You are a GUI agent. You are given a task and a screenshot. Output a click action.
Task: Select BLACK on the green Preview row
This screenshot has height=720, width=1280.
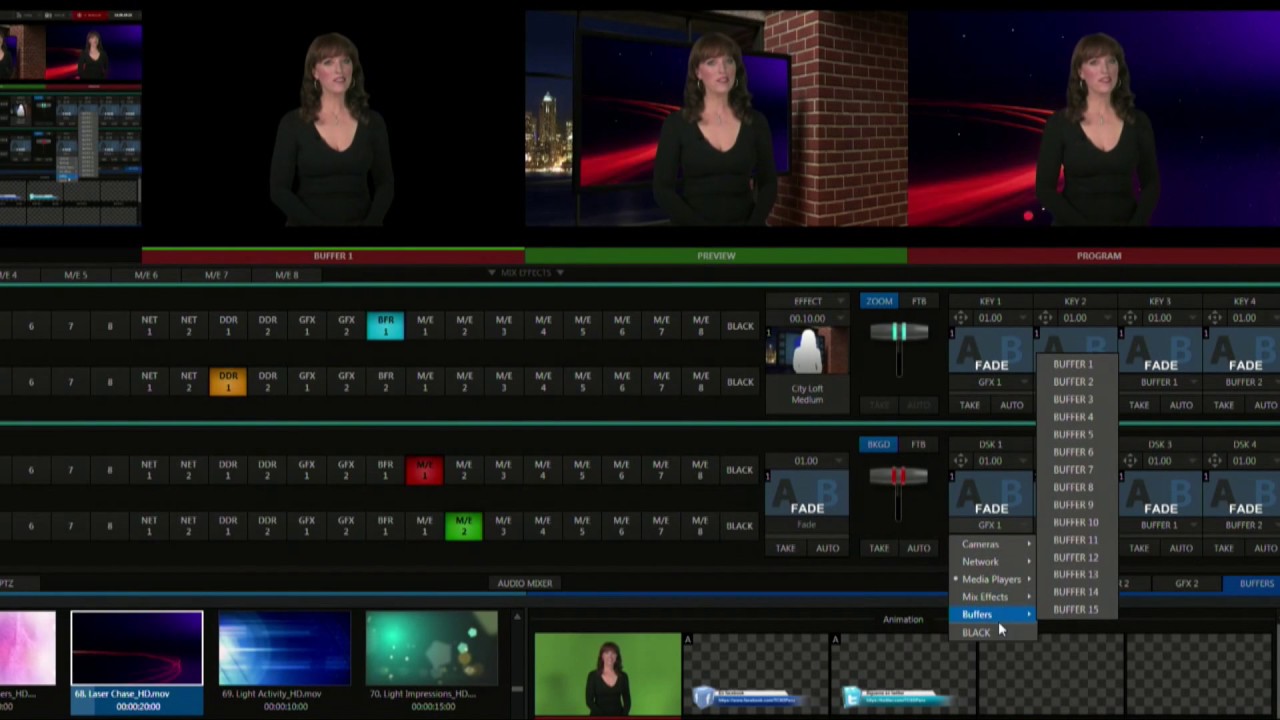point(740,526)
